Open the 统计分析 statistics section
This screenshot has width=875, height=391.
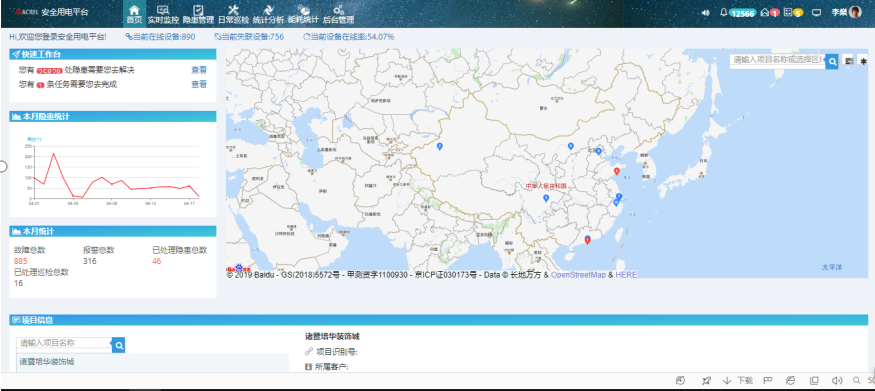click(268, 14)
